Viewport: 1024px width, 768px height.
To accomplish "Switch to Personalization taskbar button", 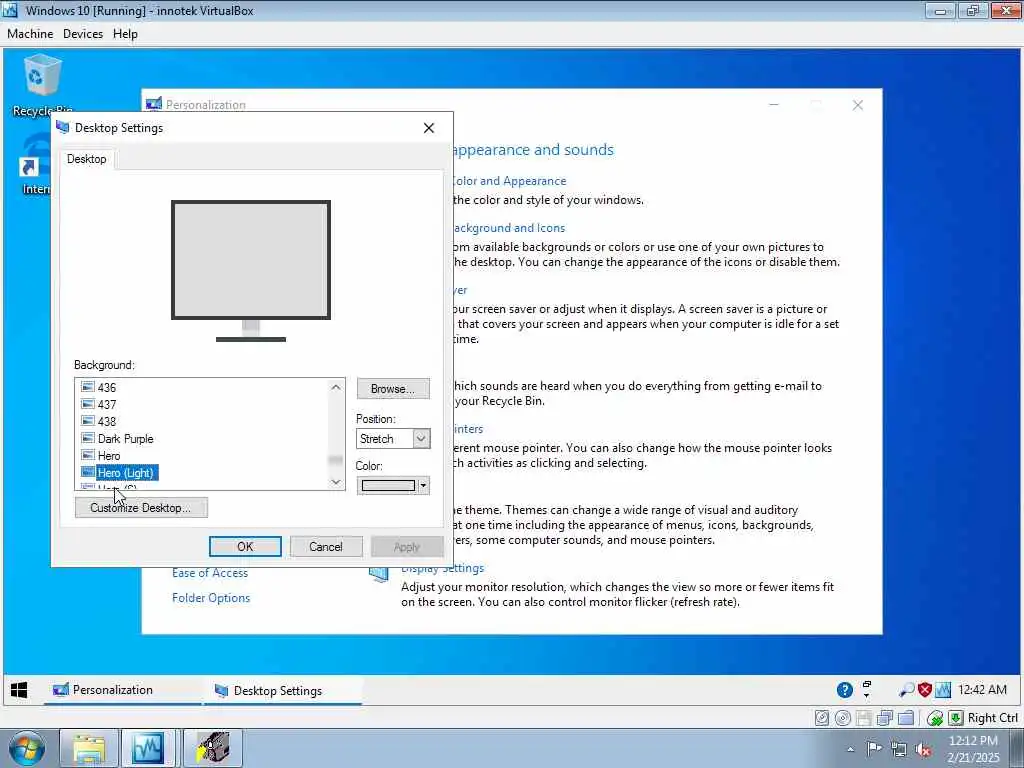I will pos(123,690).
